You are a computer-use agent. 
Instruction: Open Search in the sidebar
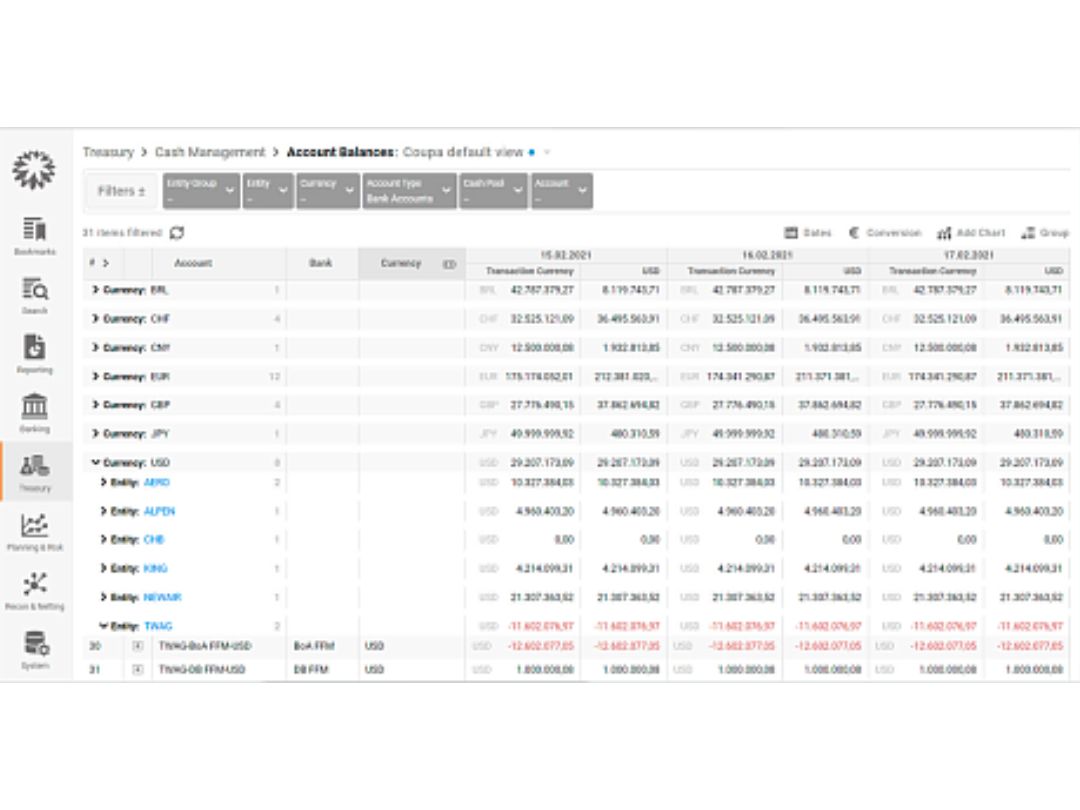click(x=34, y=295)
